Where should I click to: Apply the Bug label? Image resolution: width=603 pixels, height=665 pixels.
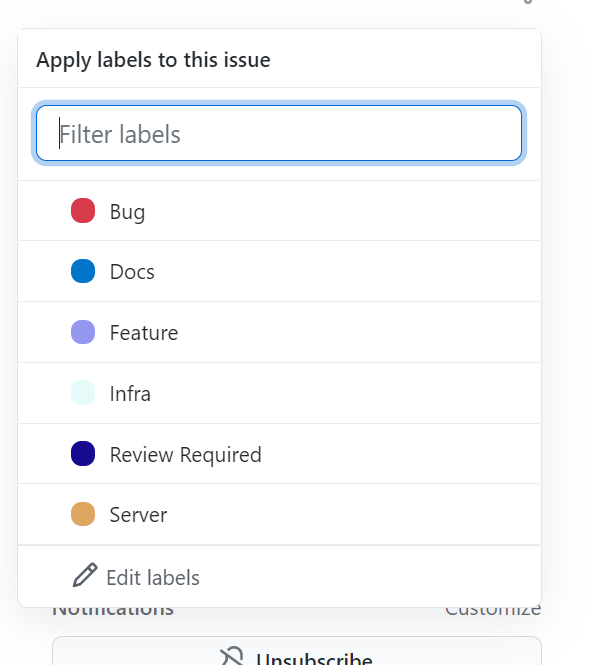[127, 212]
